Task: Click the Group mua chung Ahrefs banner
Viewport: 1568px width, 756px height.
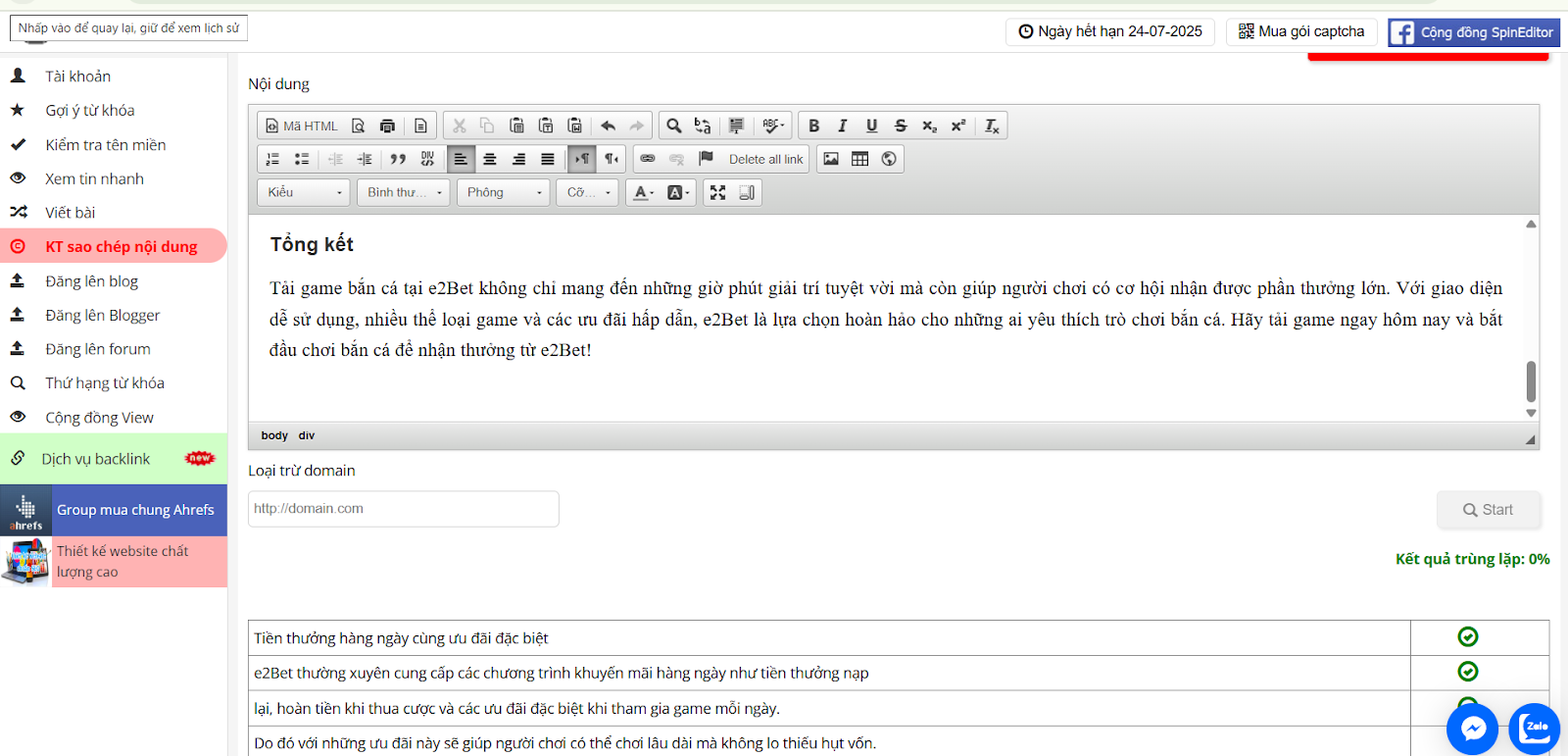Action: pyautogui.click(x=114, y=510)
